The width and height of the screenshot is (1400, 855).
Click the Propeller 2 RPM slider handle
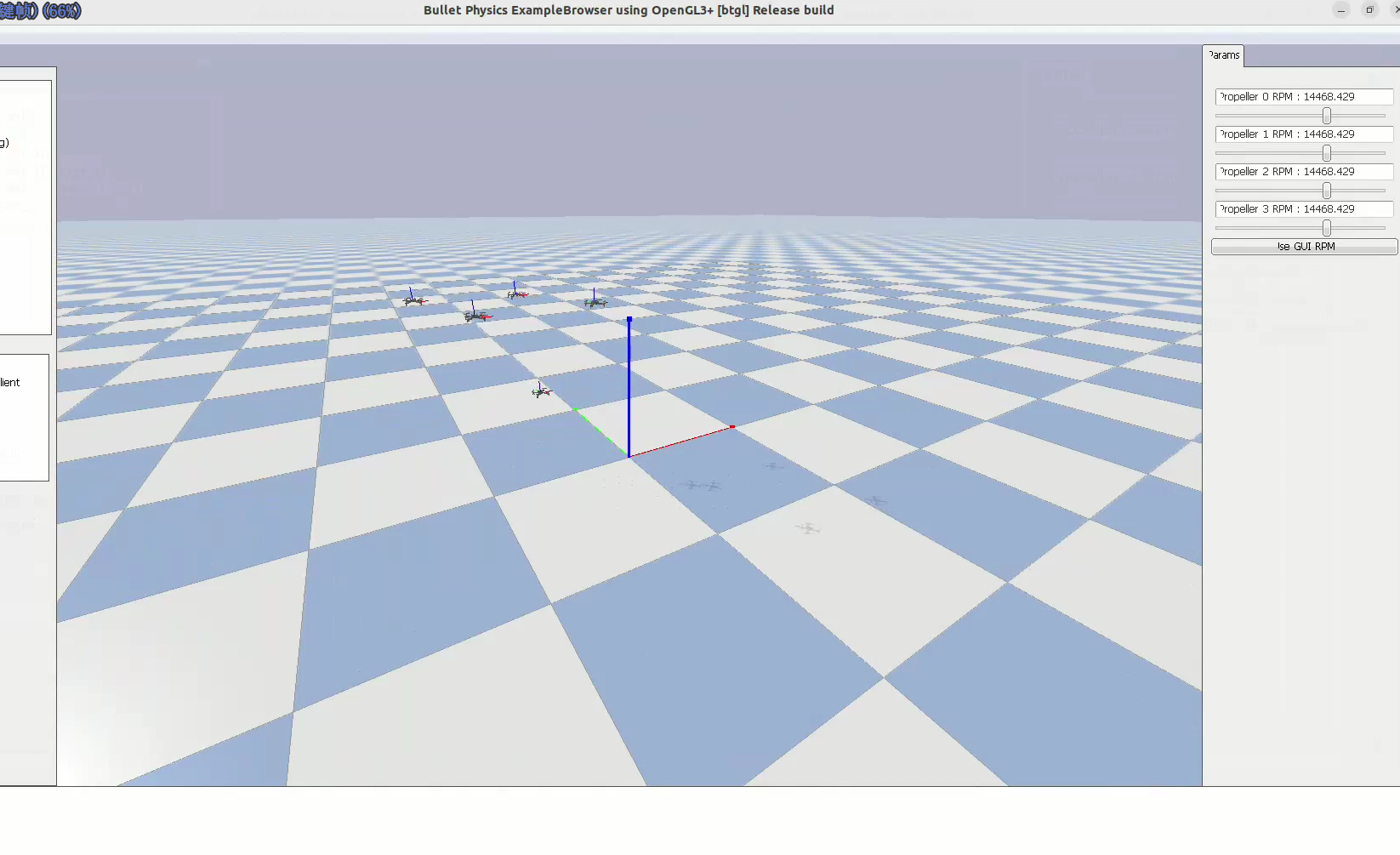point(1327,191)
